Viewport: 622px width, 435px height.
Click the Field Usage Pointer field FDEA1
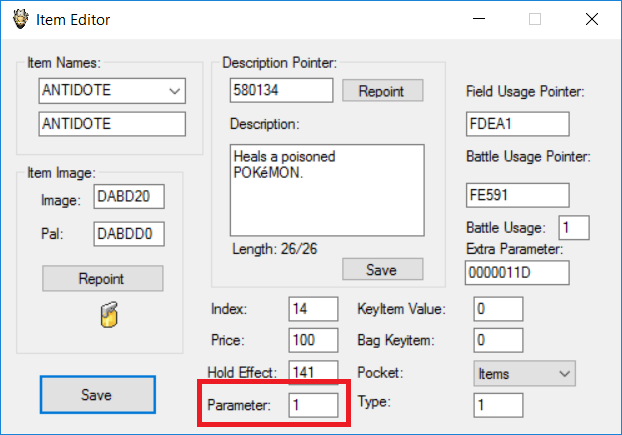tap(518, 124)
